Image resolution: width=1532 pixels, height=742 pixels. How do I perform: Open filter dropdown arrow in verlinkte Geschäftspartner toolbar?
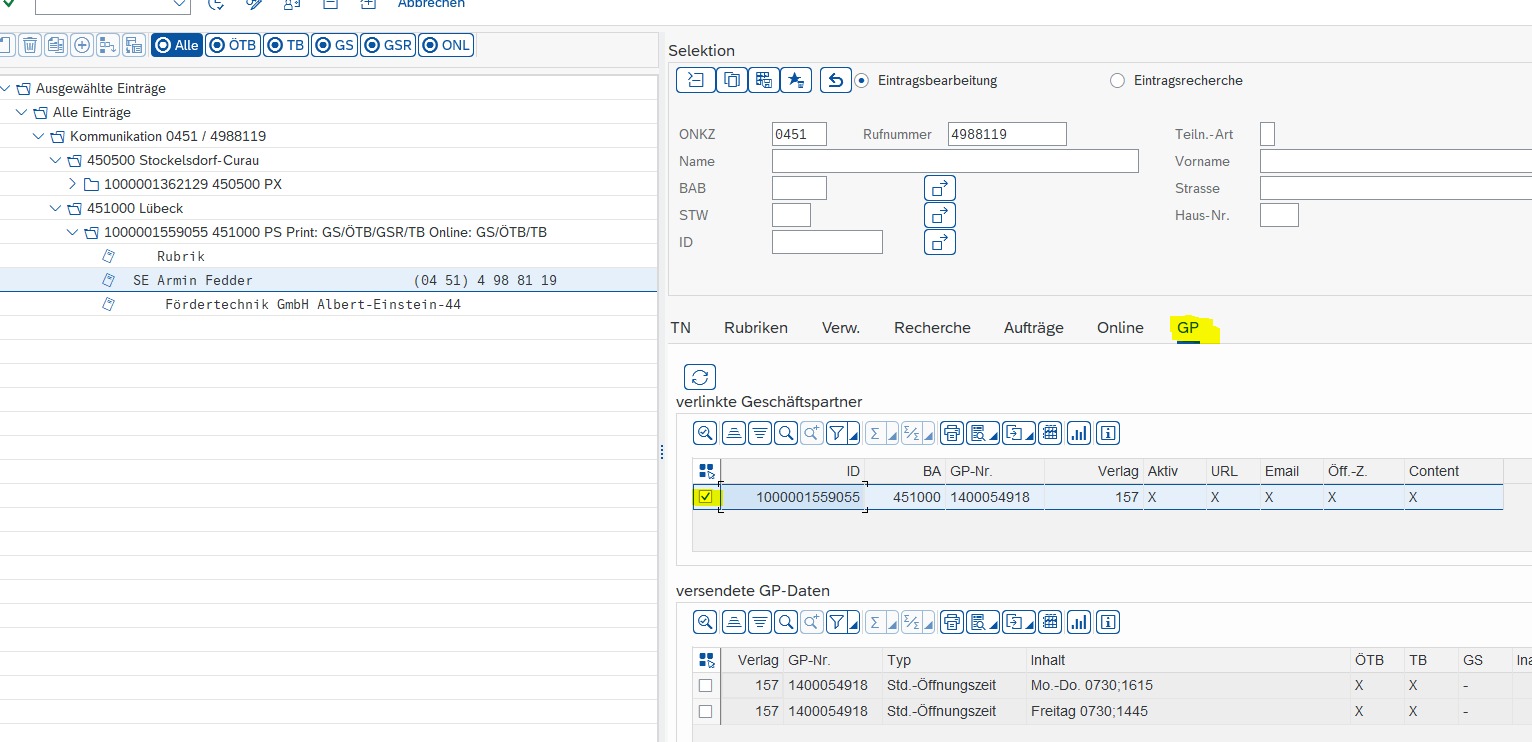(x=853, y=435)
